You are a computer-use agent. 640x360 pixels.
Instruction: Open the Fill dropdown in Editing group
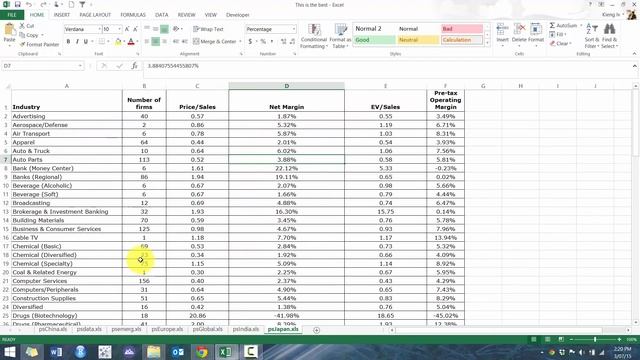558,35
